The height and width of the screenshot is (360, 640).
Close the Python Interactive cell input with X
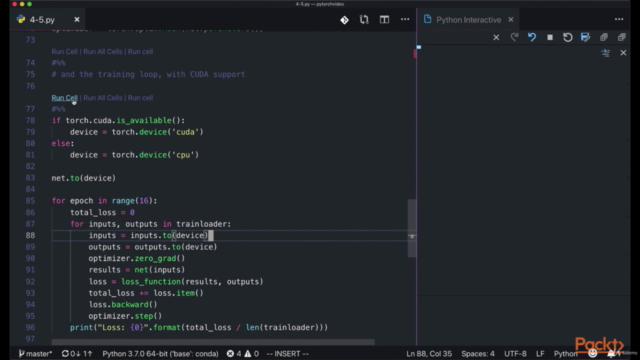623,53
